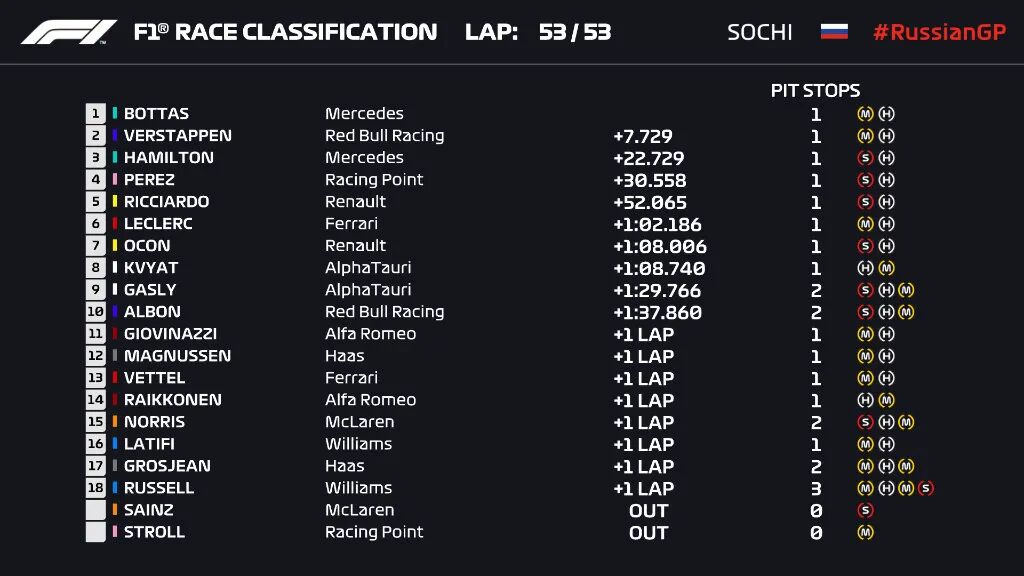Click Perez's pink team color bar
The width and height of the screenshot is (1024, 576).
pos(115,180)
